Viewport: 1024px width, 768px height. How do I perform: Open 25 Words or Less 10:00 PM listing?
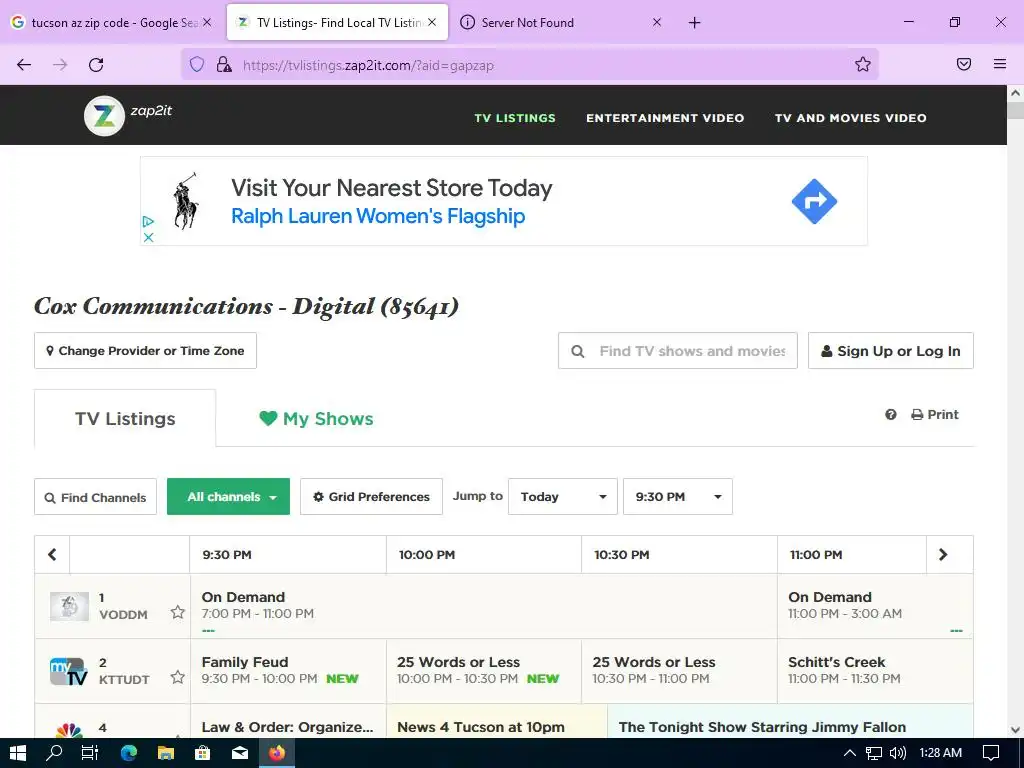tap(484, 671)
